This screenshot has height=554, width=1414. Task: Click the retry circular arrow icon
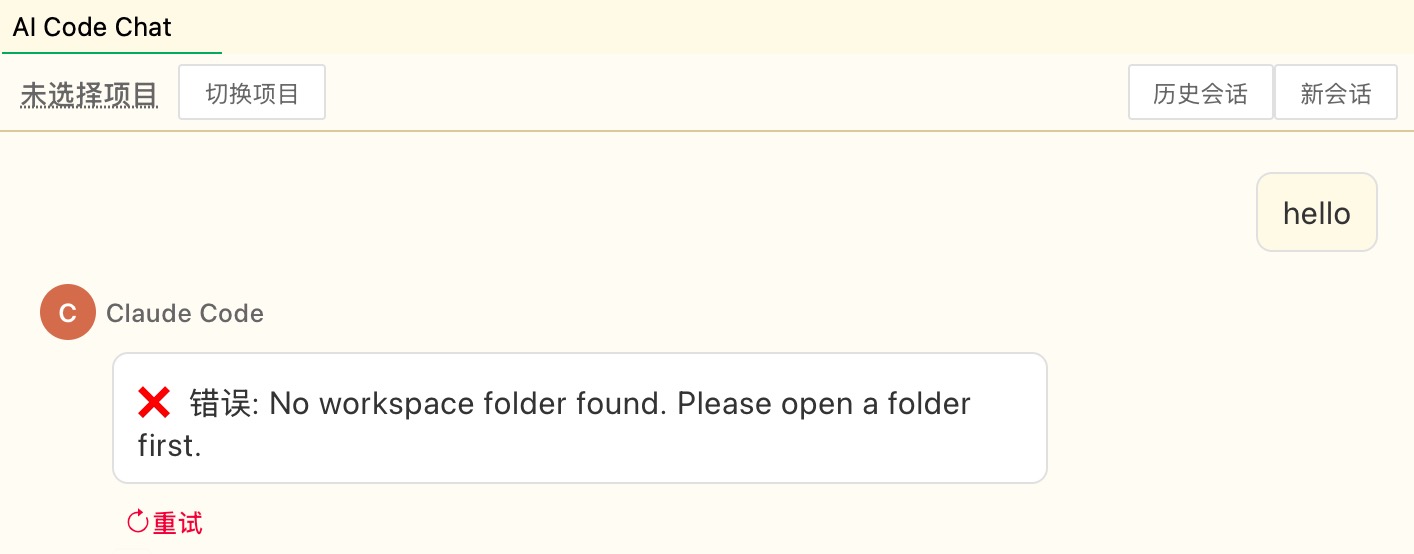pos(137,521)
